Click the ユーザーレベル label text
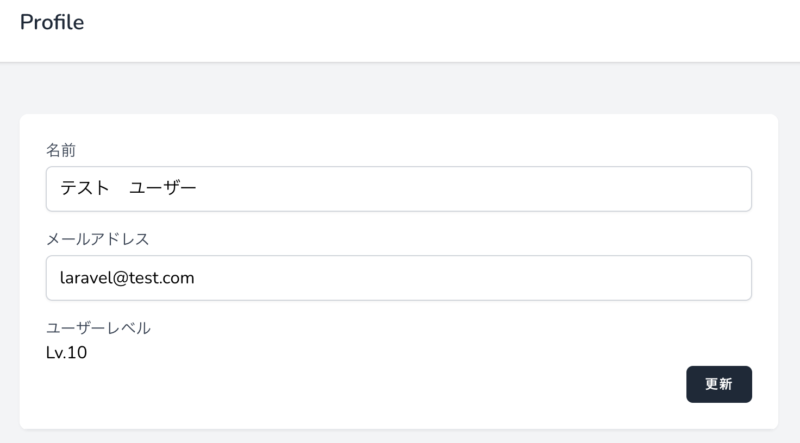This screenshot has width=800, height=443. [98, 328]
